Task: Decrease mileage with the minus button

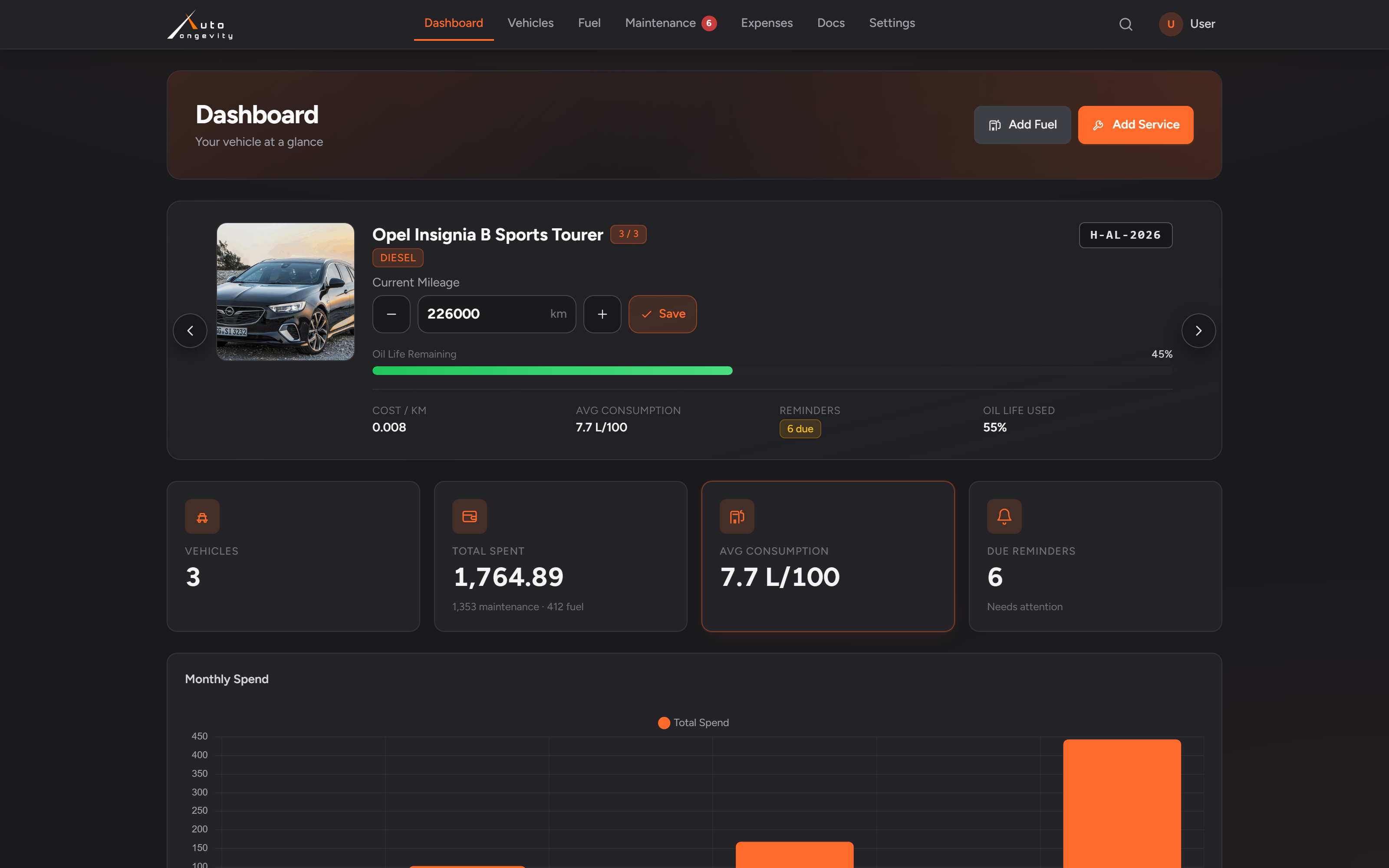Action: [392, 314]
